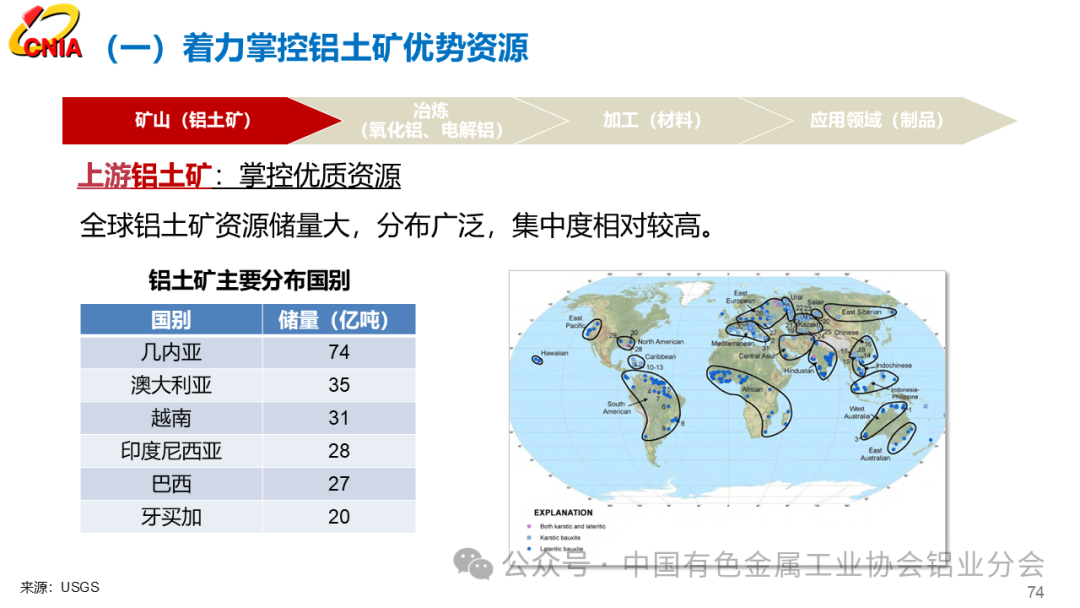Click the Both karstic and lateritic legend entry
Image resolution: width=1080 pixels, height=608 pixels.
point(567,526)
